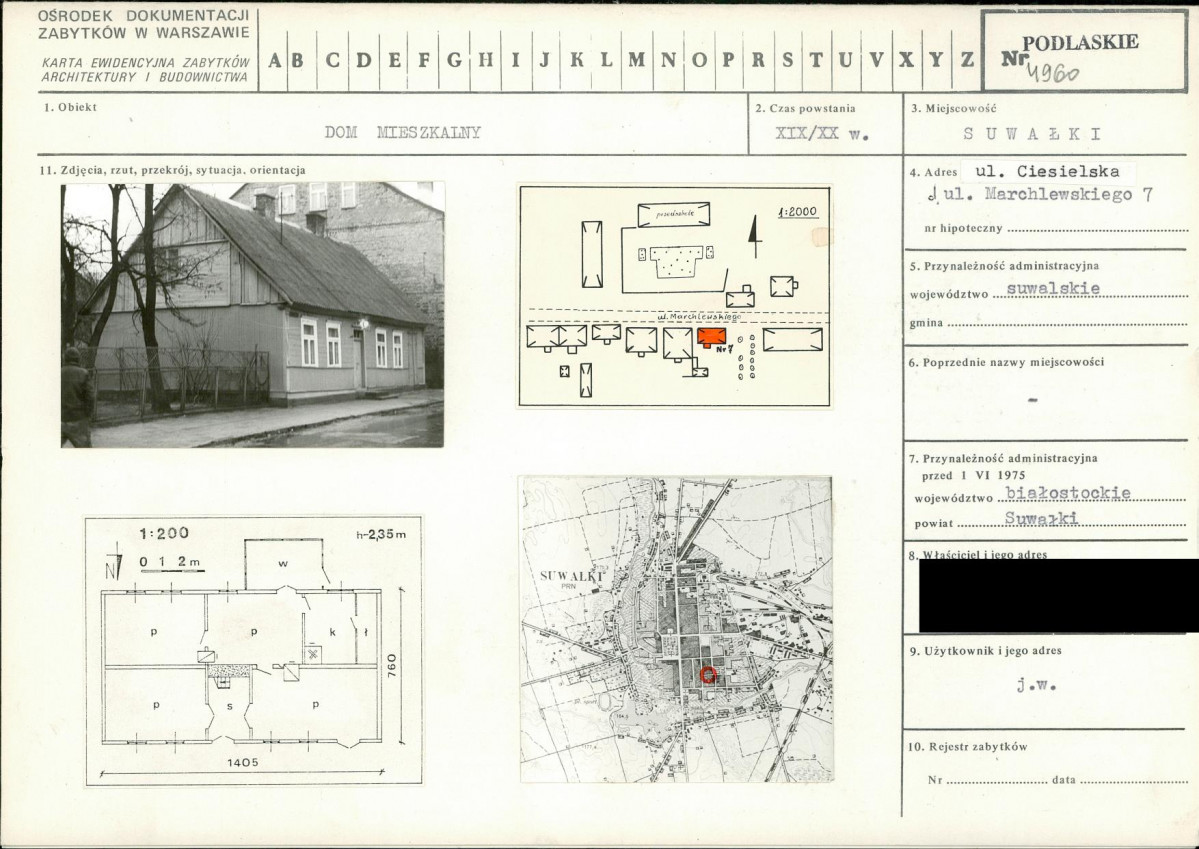Viewport: 1199px width, 849px height.
Task: Click the red circle on the Suwałki map
Action: 708,675
